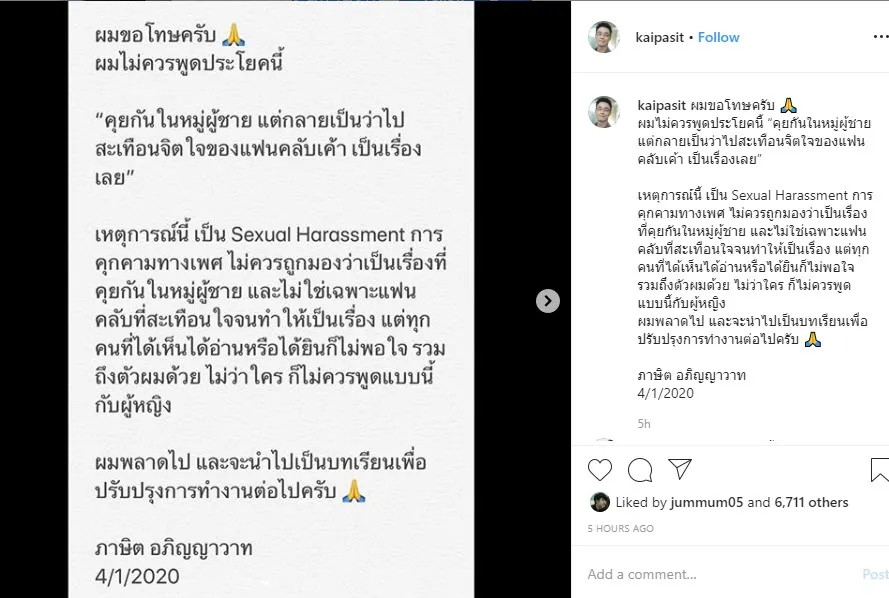This screenshot has height=598, width=889.
Task: Click the 5h caption time label
Action: click(x=644, y=423)
